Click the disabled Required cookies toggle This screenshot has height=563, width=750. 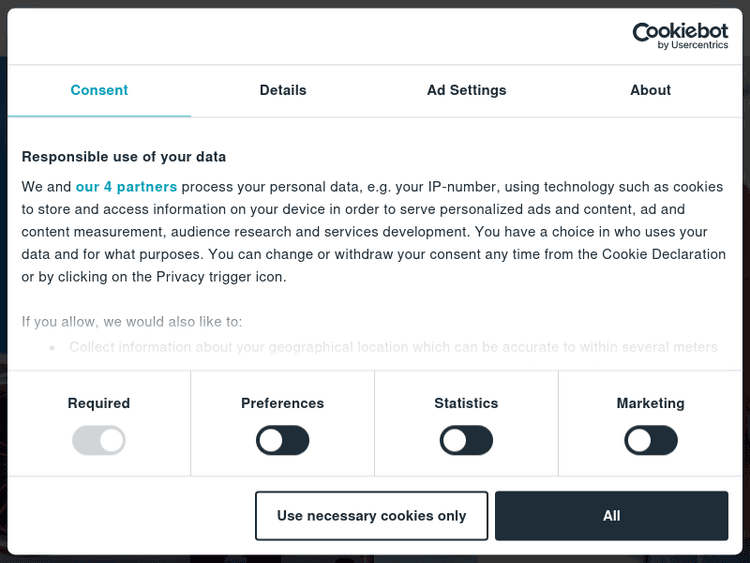click(x=99, y=440)
